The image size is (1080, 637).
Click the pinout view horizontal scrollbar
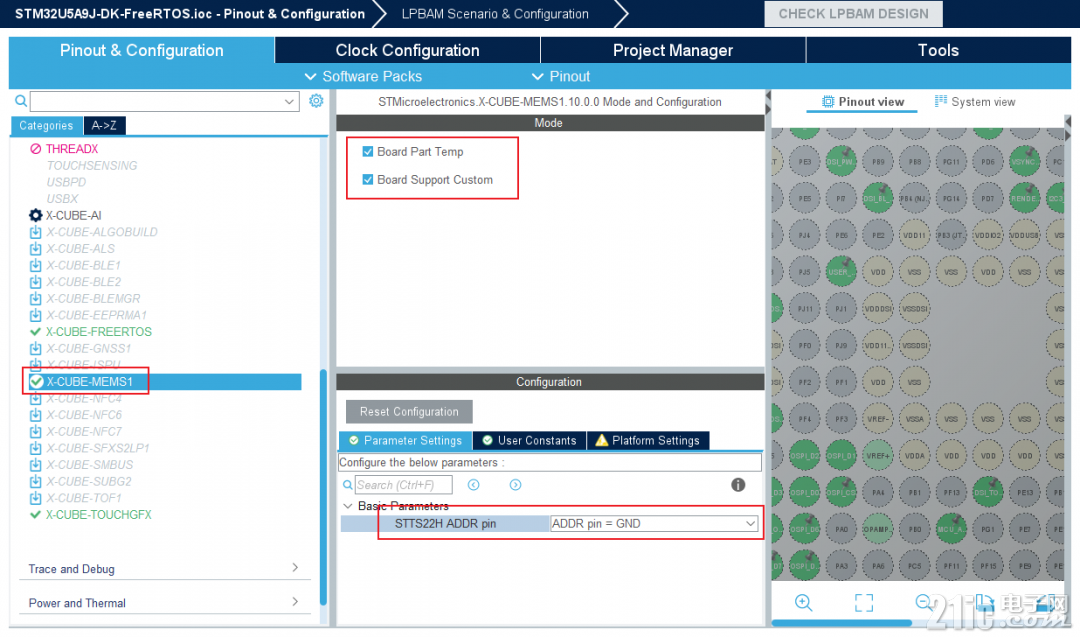[x=842, y=623]
